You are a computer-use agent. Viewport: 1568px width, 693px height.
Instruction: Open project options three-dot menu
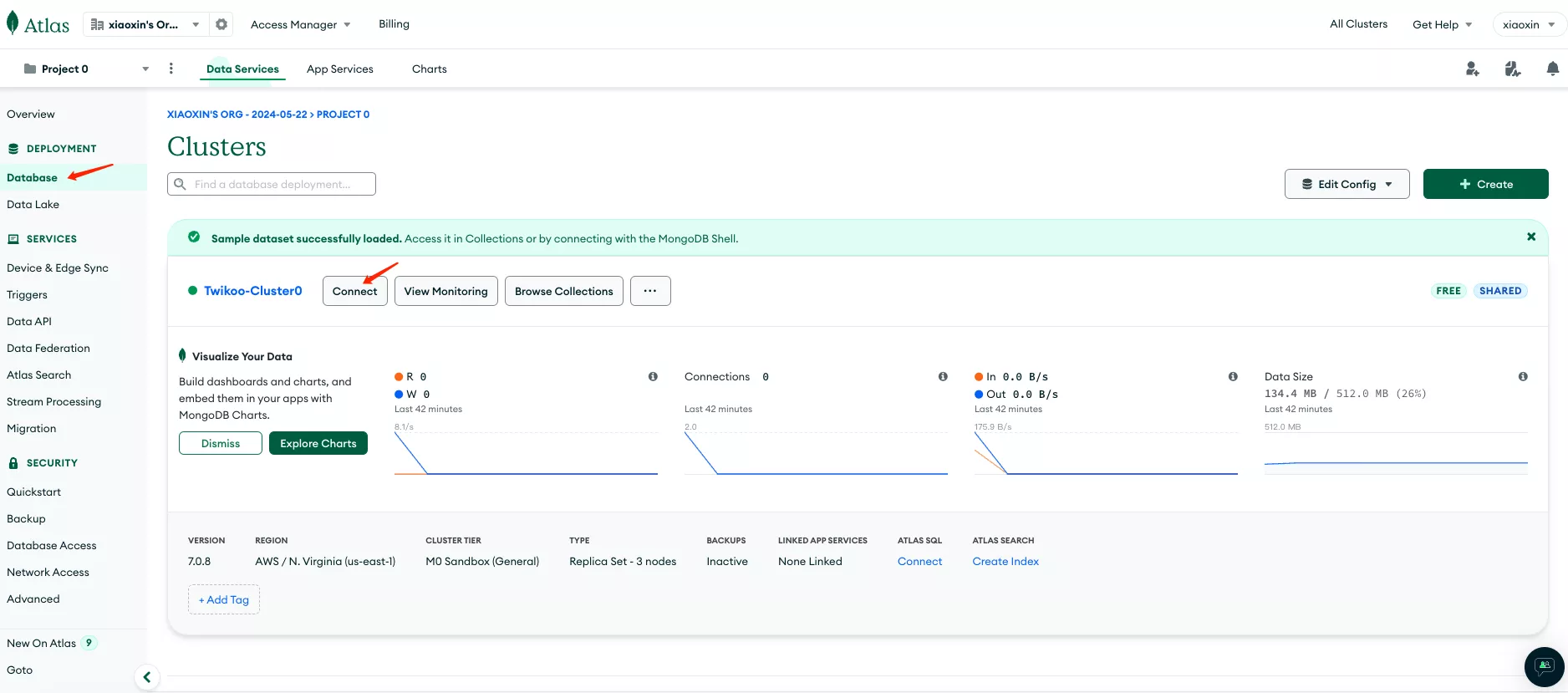pos(171,69)
